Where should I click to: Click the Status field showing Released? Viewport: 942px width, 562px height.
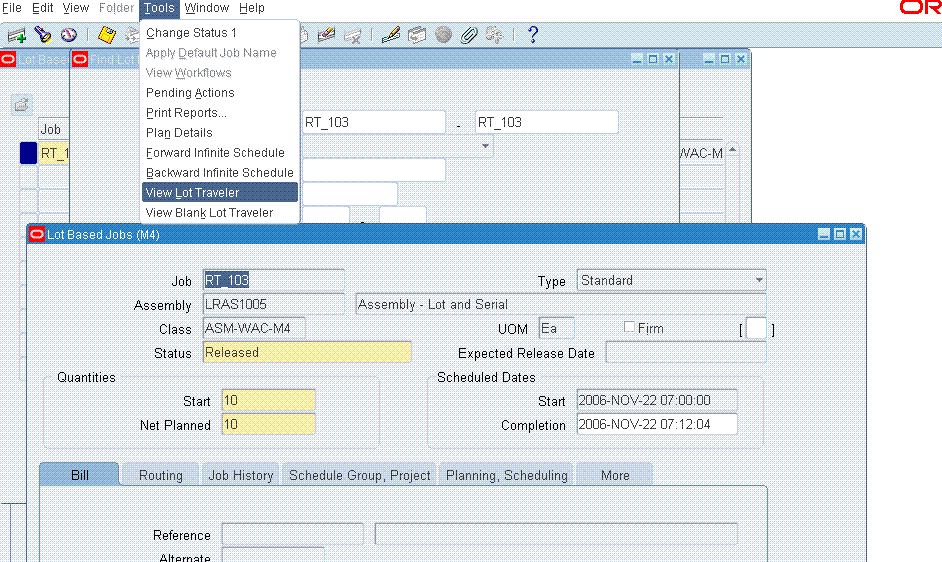click(307, 352)
